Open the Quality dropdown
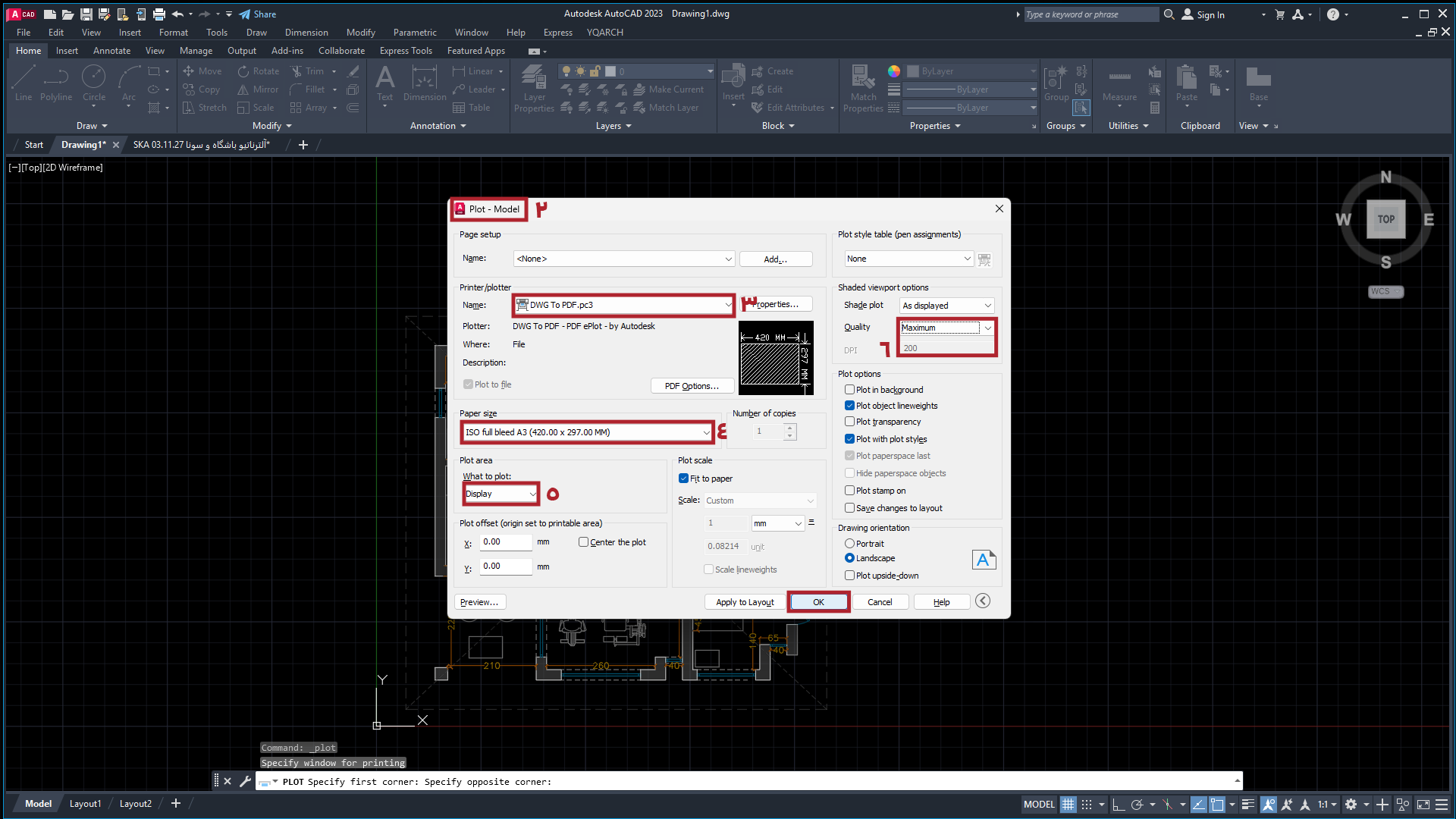This screenshot has width=1456, height=819. tap(947, 328)
